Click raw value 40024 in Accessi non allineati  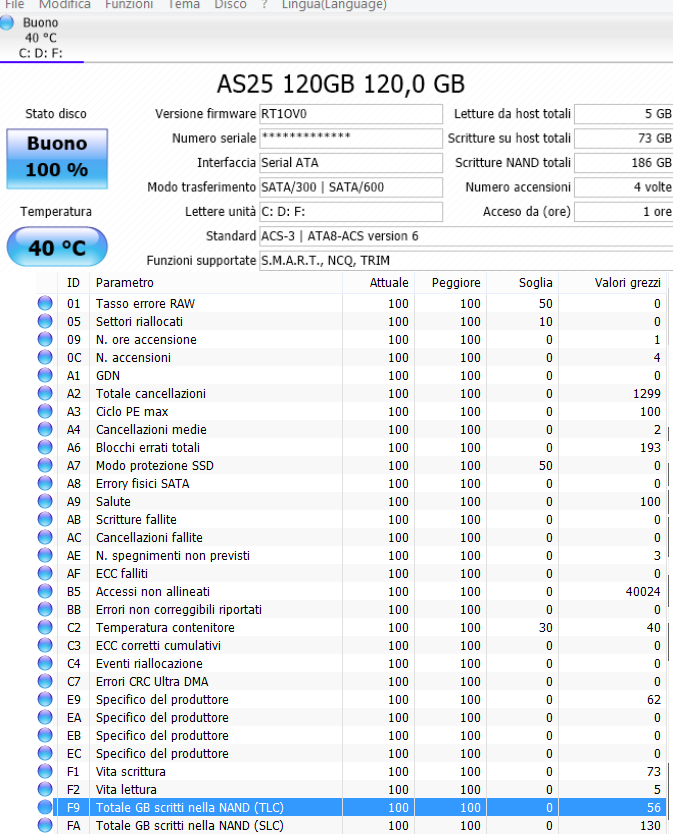pos(643,591)
